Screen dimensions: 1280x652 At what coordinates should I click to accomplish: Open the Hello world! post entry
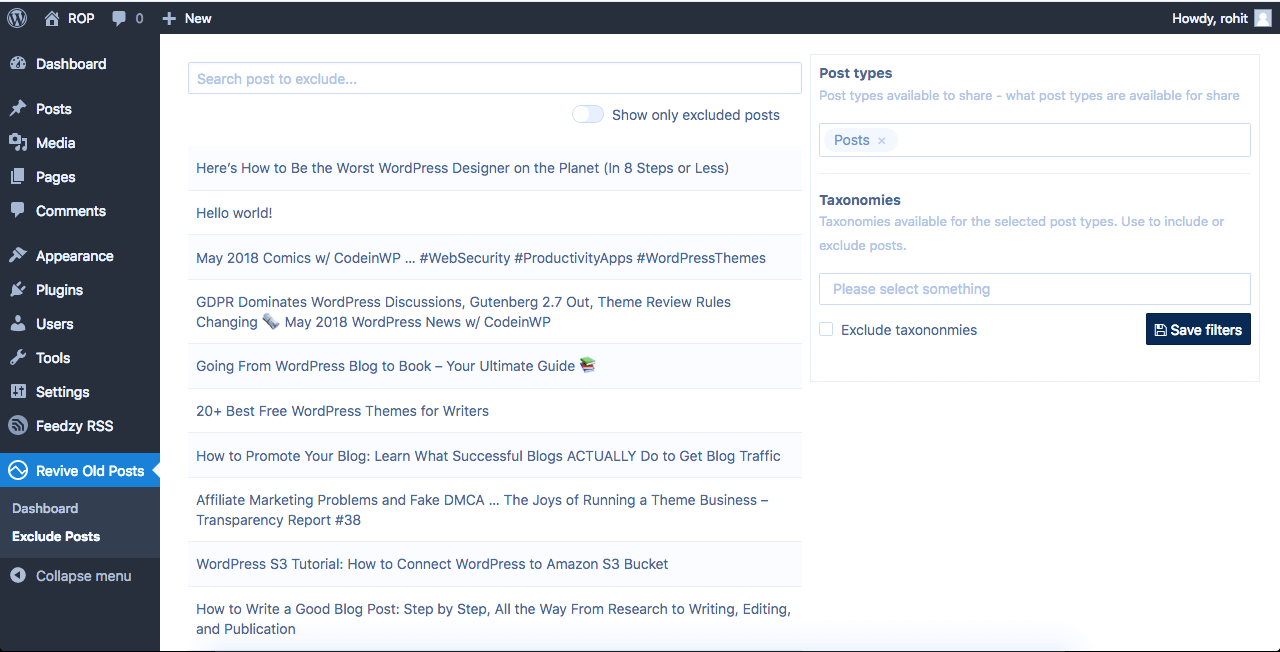[x=234, y=213]
